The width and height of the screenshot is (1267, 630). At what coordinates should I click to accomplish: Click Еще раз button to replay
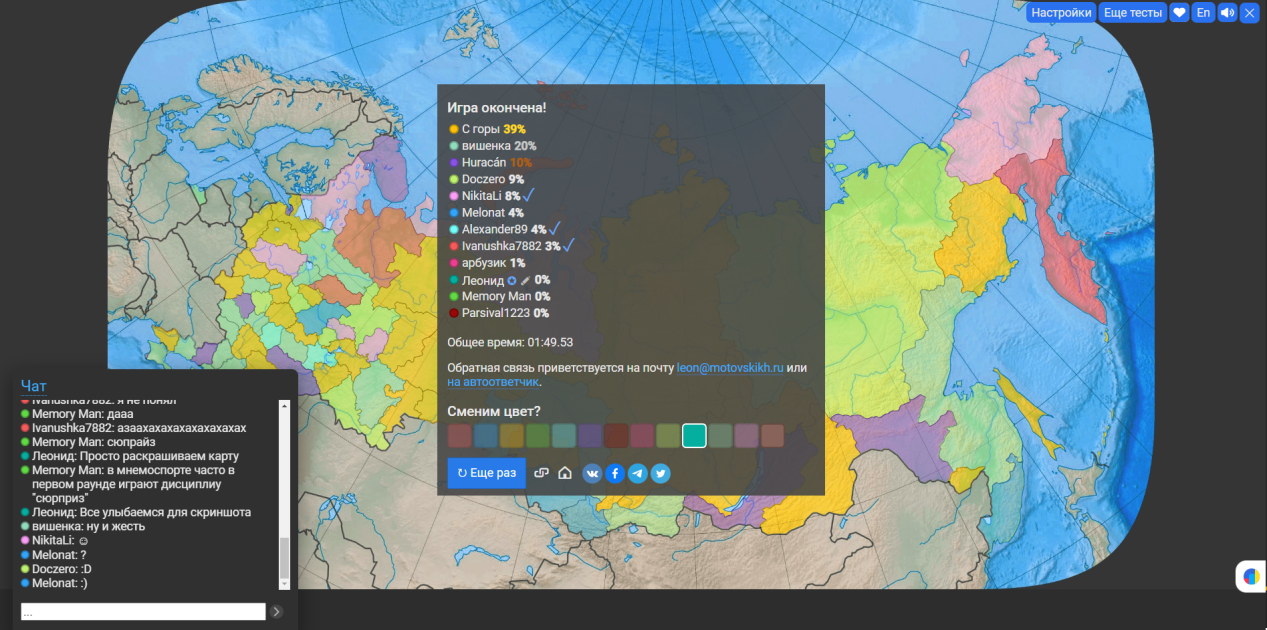coord(486,473)
